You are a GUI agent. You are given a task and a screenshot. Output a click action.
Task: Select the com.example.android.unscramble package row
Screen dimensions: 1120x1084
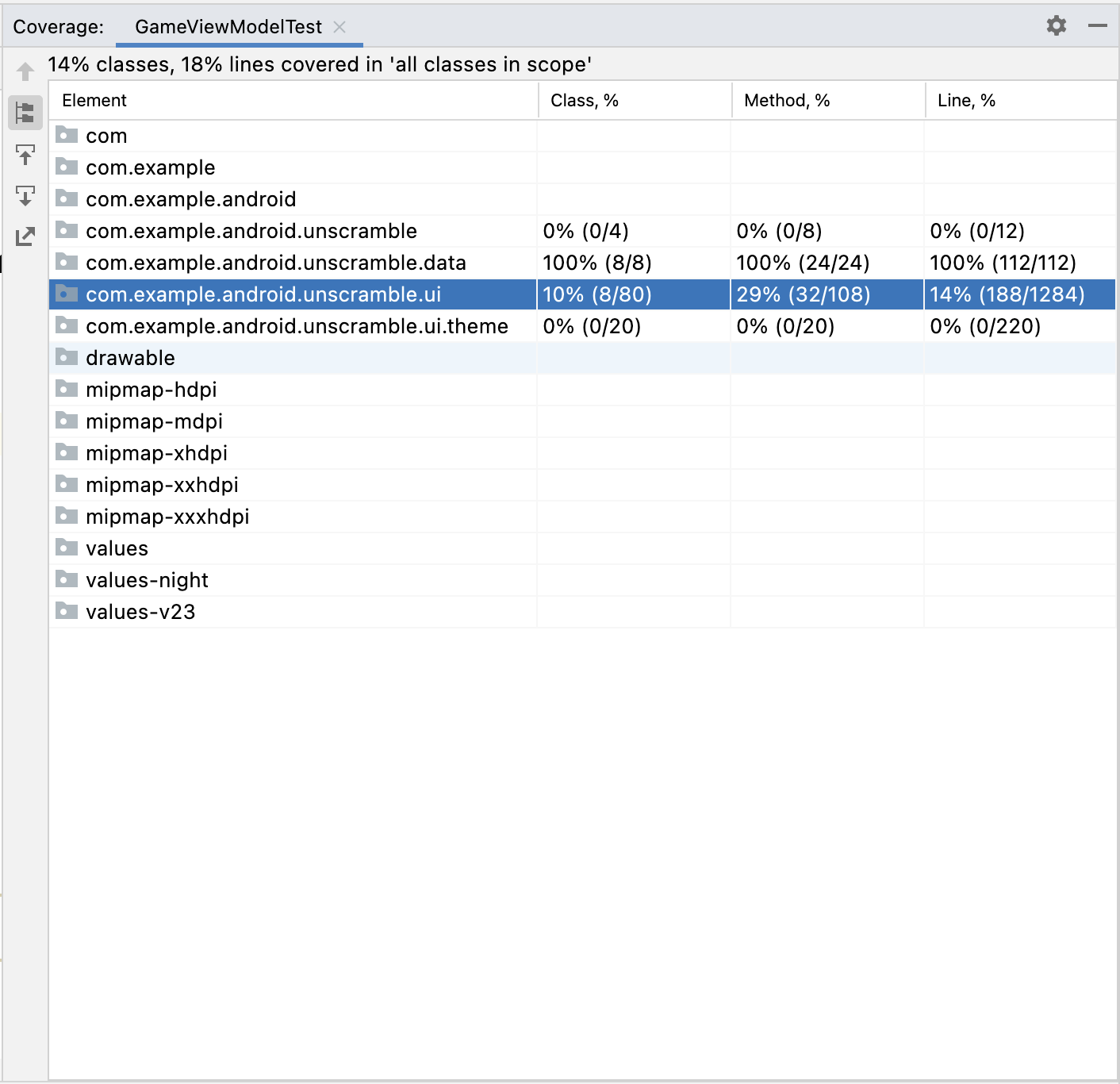pyautogui.click(x=251, y=231)
